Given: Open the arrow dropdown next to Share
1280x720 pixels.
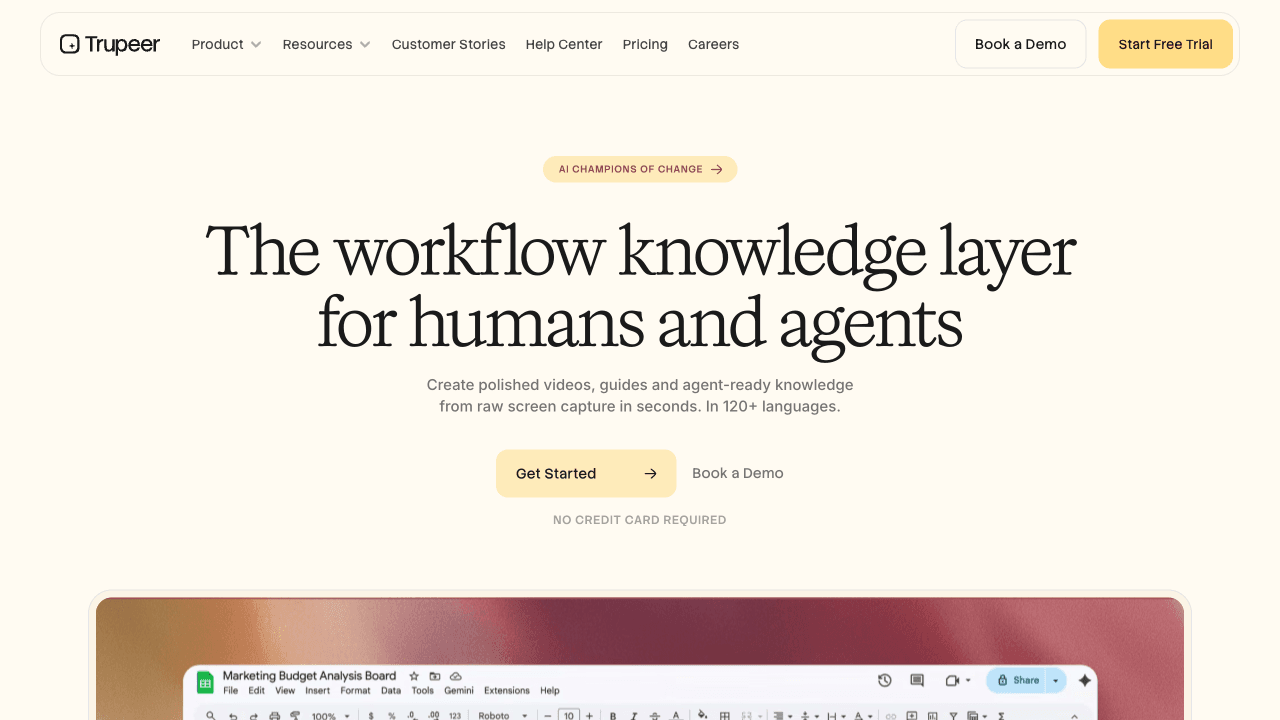Looking at the screenshot, I should click(1055, 680).
